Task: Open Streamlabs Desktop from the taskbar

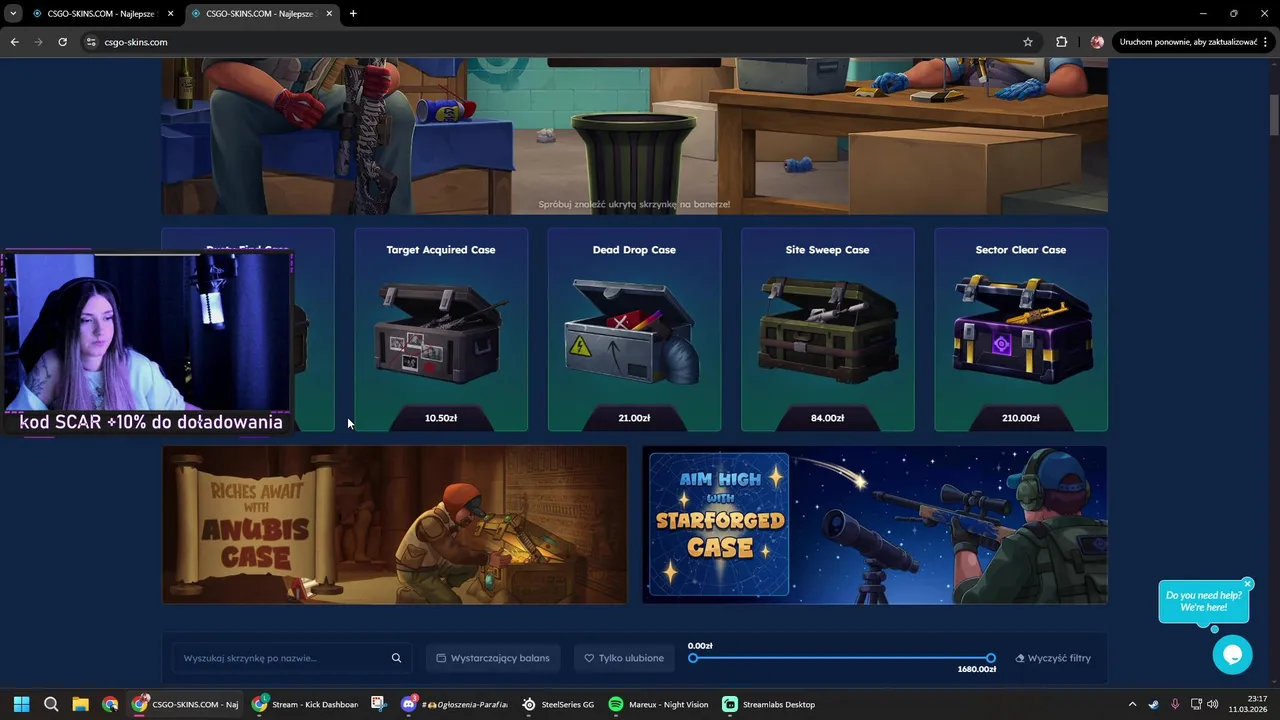Action: pos(769,704)
